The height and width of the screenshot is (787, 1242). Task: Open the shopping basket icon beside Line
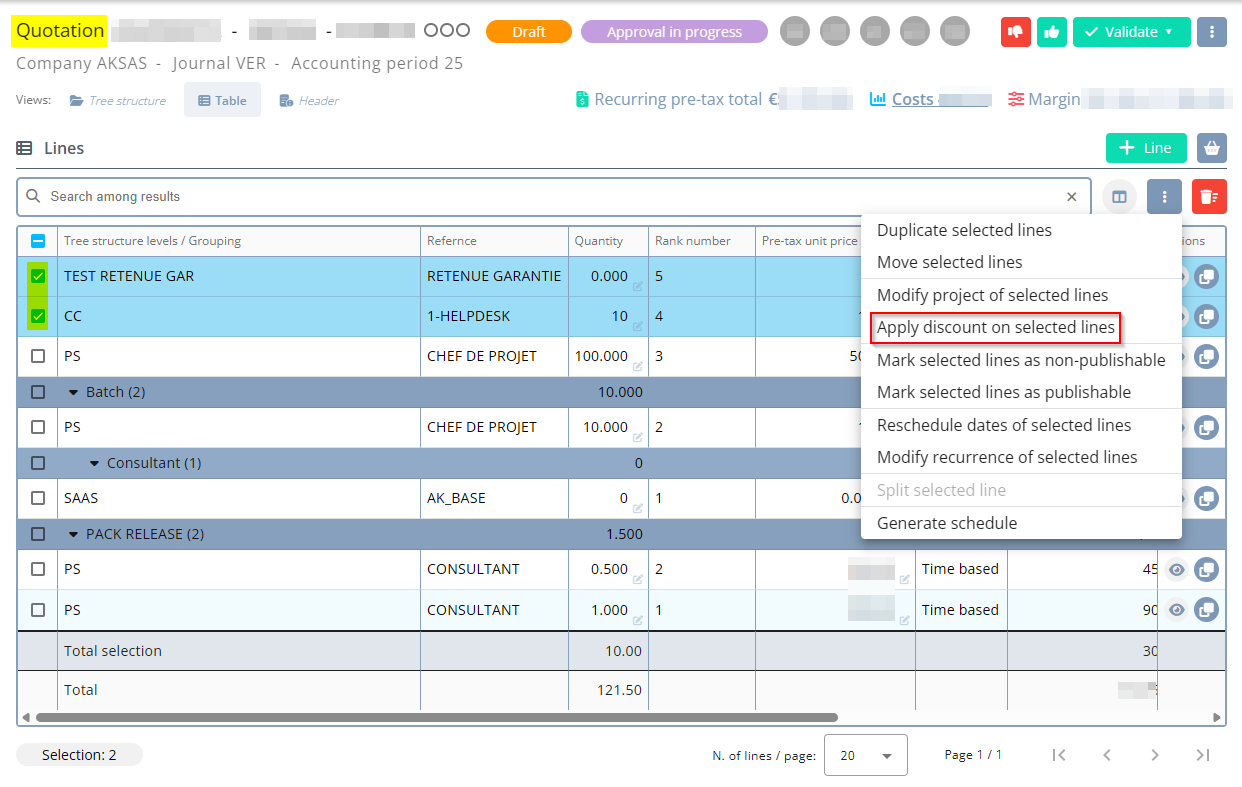click(1212, 148)
